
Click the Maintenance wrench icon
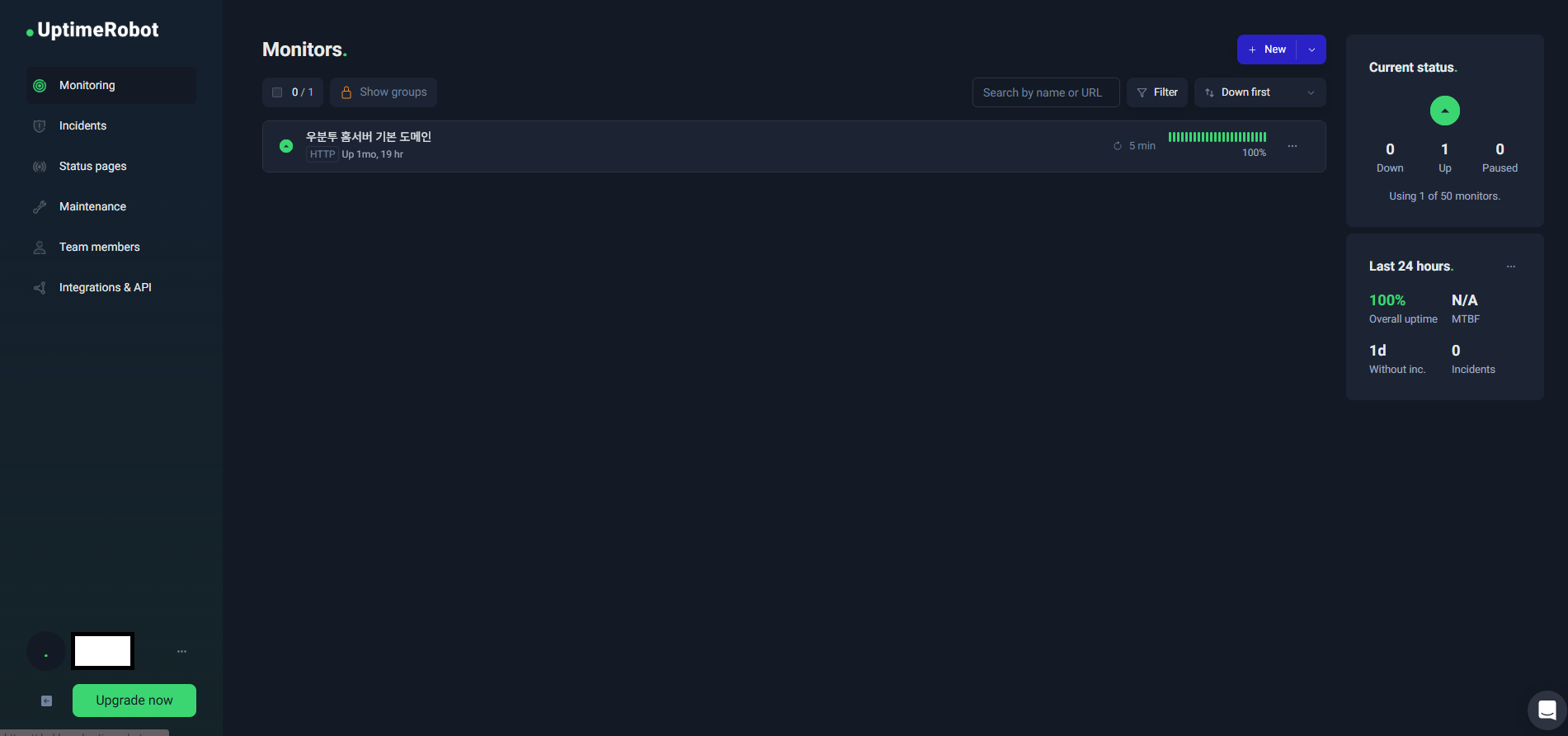(40, 207)
